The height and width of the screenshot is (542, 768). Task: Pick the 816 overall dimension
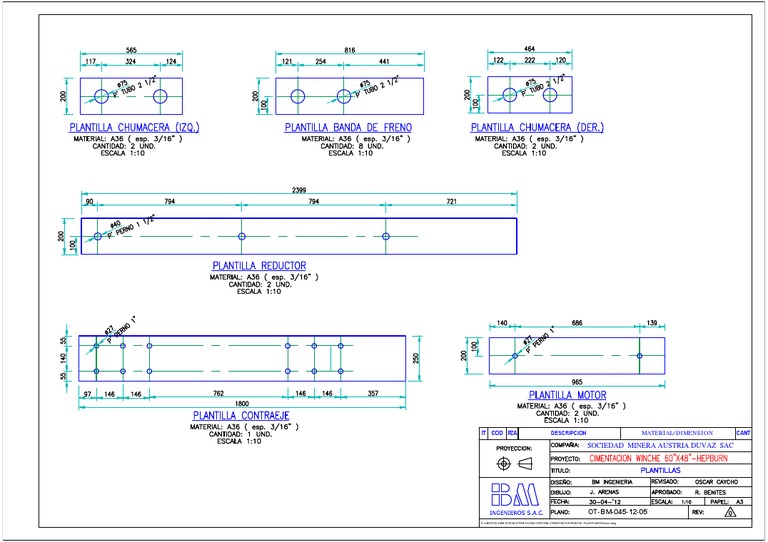(x=350, y=50)
